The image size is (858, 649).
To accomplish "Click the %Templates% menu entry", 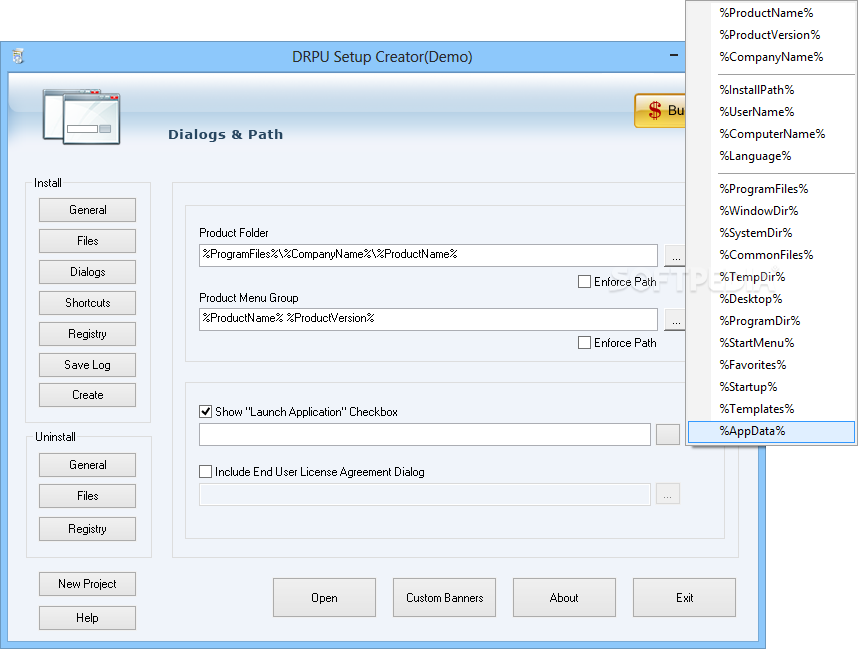I will [x=772, y=409].
